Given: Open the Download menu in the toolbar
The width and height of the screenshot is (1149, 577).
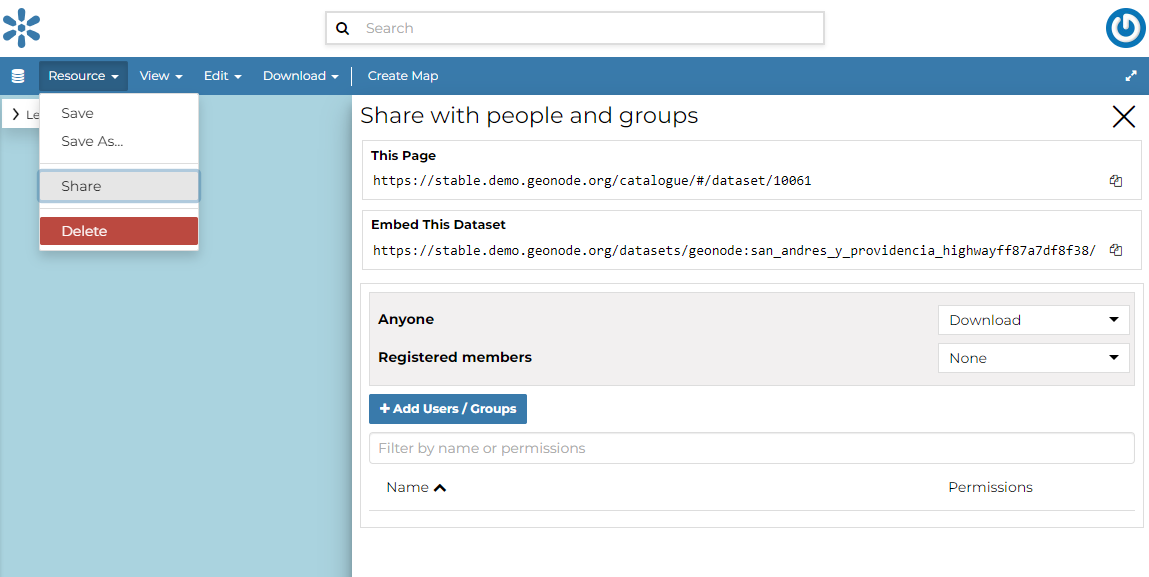Looking at the screenshot, I should point(300,75).
